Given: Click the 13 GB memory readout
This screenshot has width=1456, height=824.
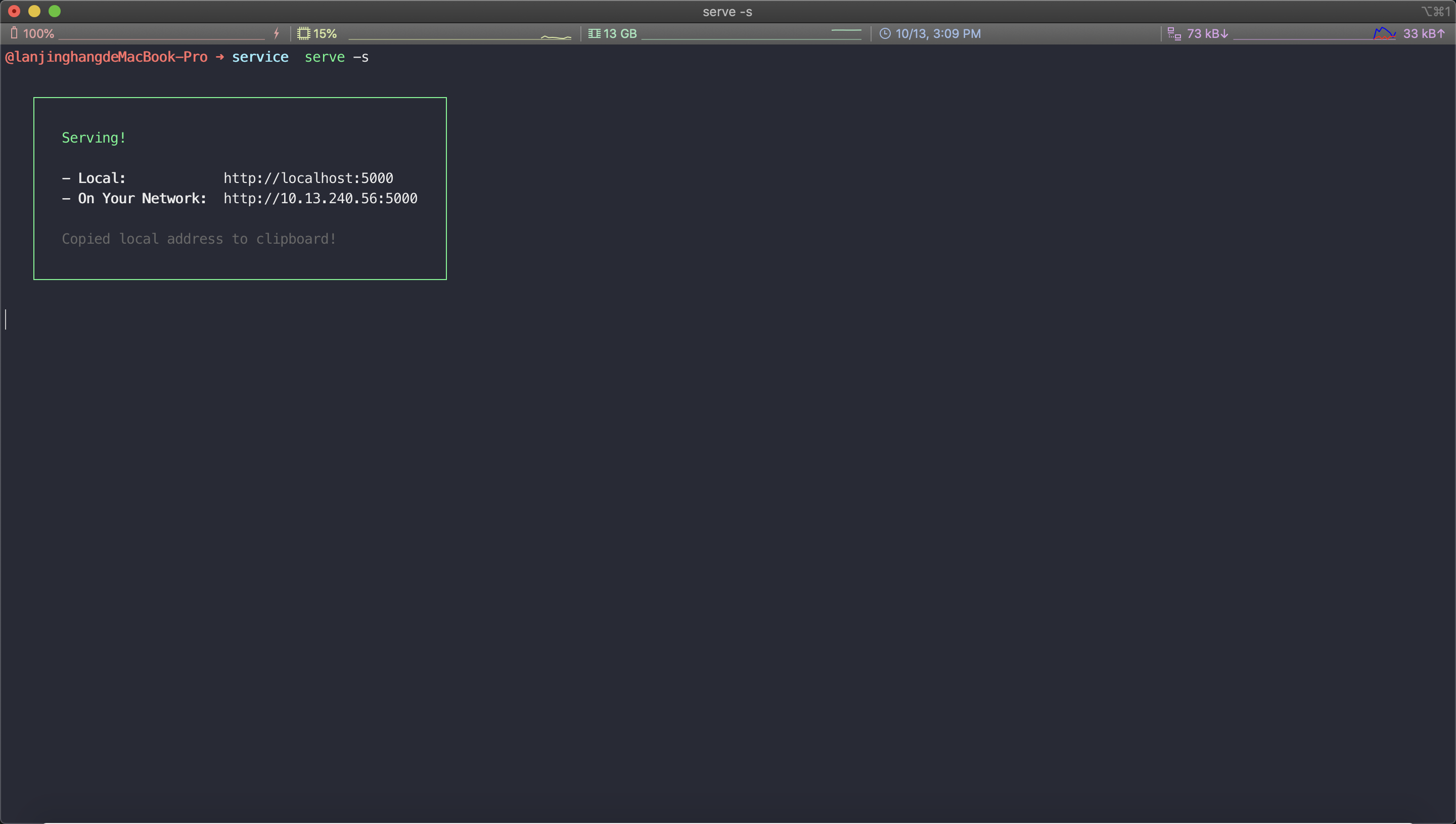Looking at the screenshot, I should click(x=620, y=34).
